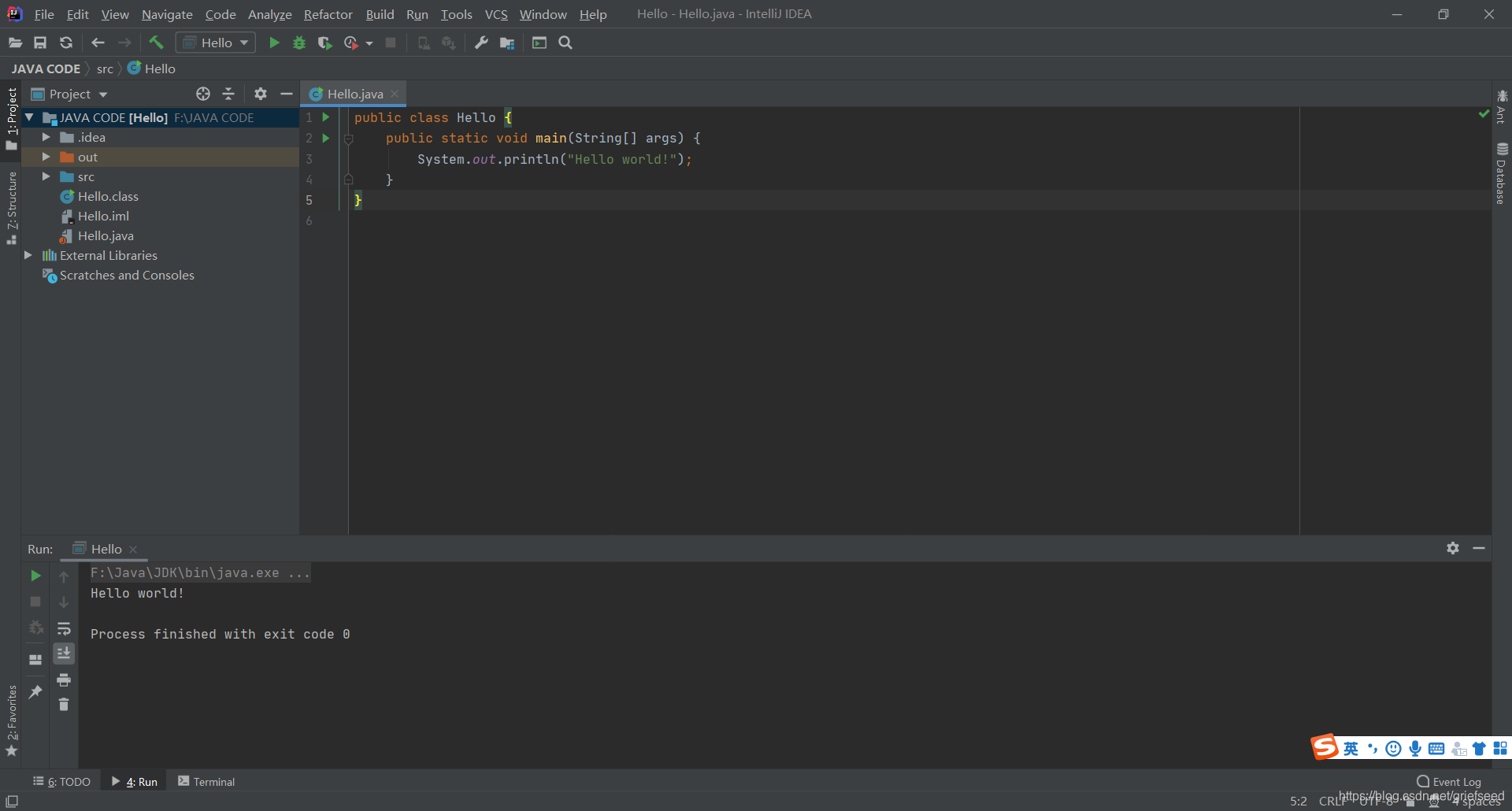Toggle tool window bars status-bar icon
This screenshot has width=1512, height=811.
(12, 801)
